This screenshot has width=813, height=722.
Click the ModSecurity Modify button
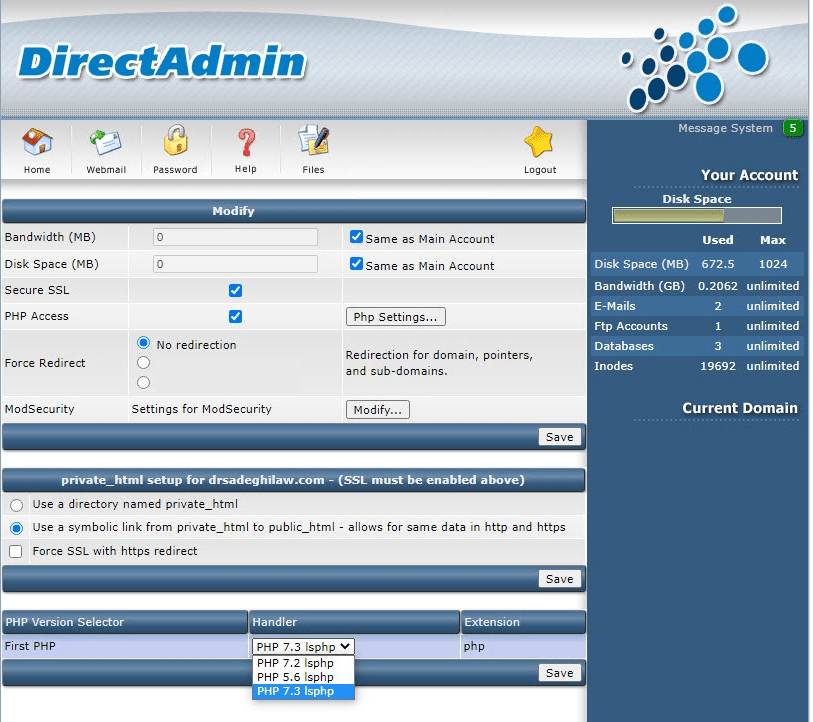tap(377, 410)
